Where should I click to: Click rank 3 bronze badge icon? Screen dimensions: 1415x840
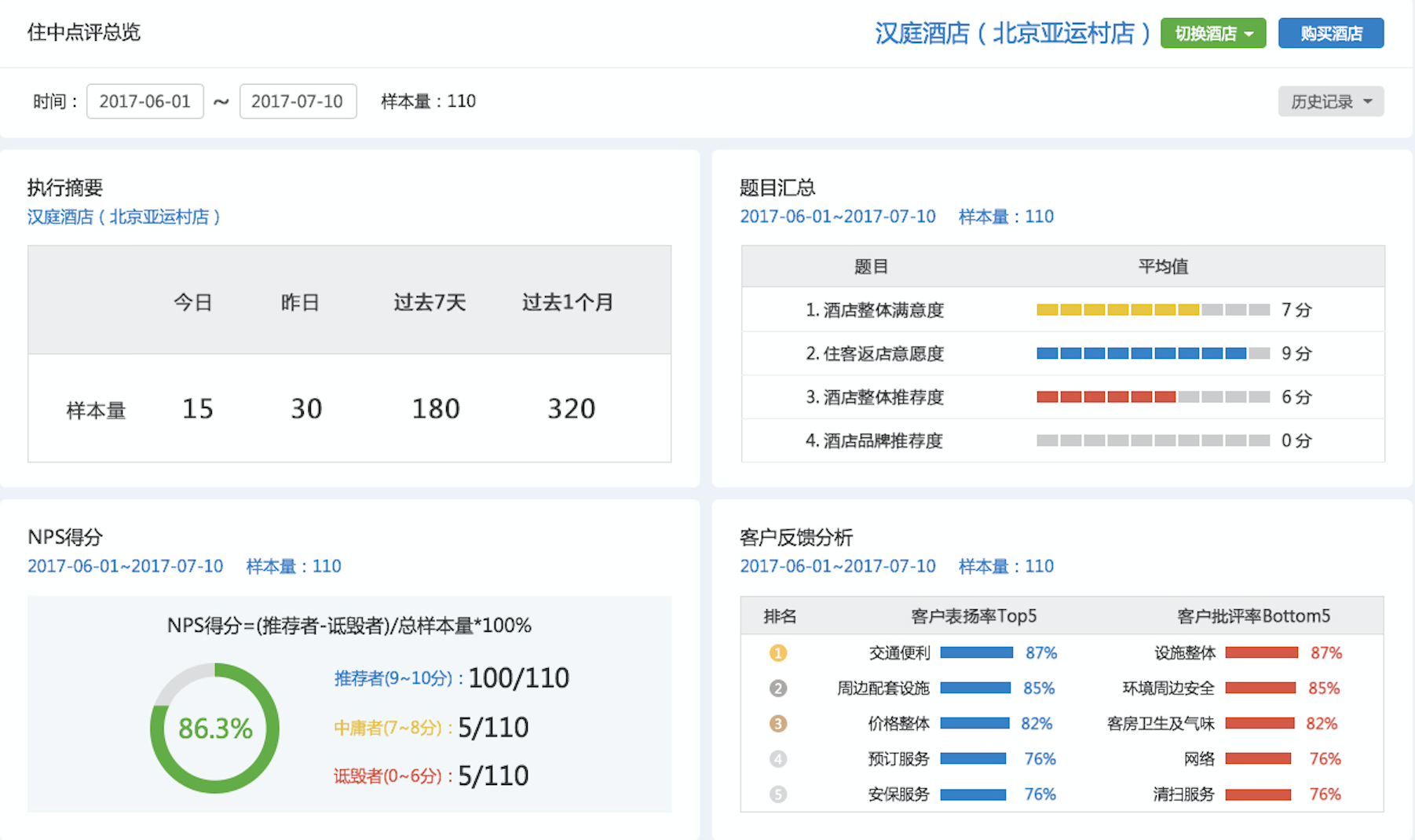pyautogui.click(x=778, y=724)
